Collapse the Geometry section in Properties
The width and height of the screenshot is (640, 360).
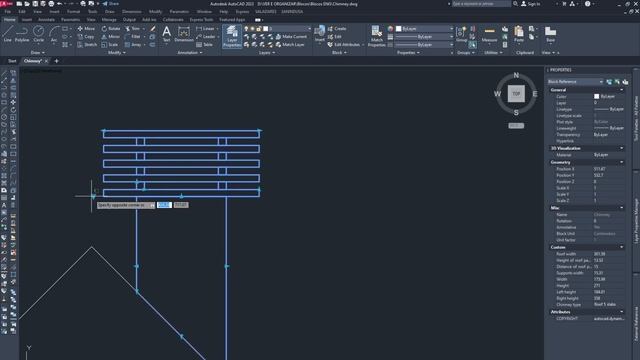pos(622,162)
